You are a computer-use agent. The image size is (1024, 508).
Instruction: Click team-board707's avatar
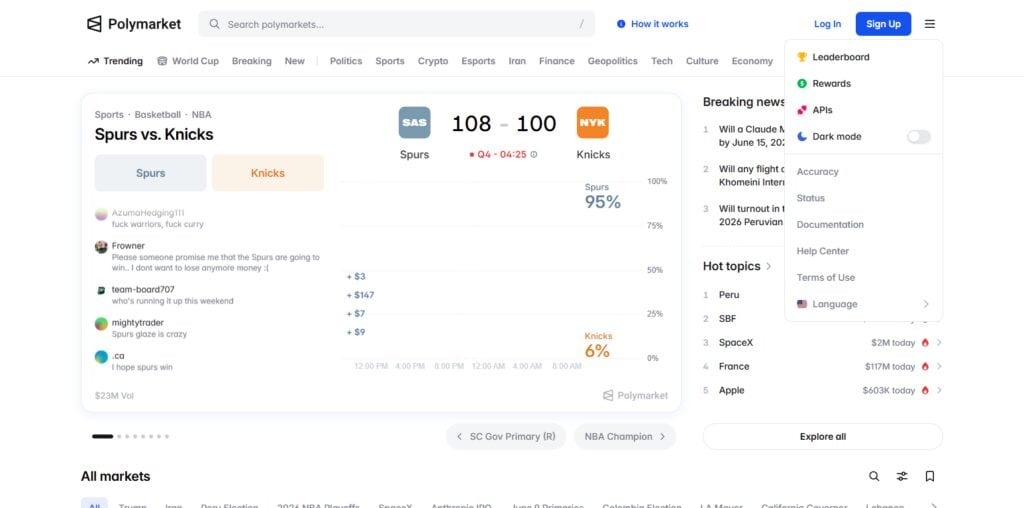(x=101, y=291)
